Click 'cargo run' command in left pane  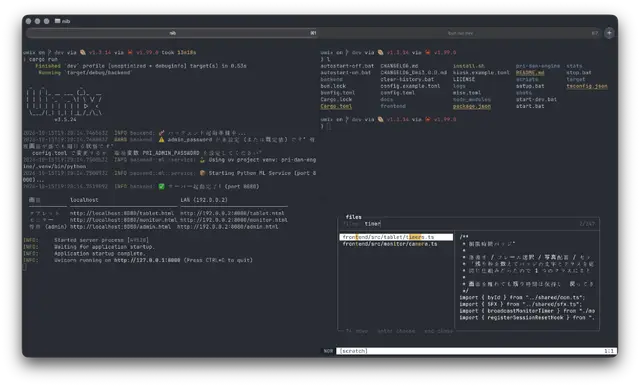point(42,59)
